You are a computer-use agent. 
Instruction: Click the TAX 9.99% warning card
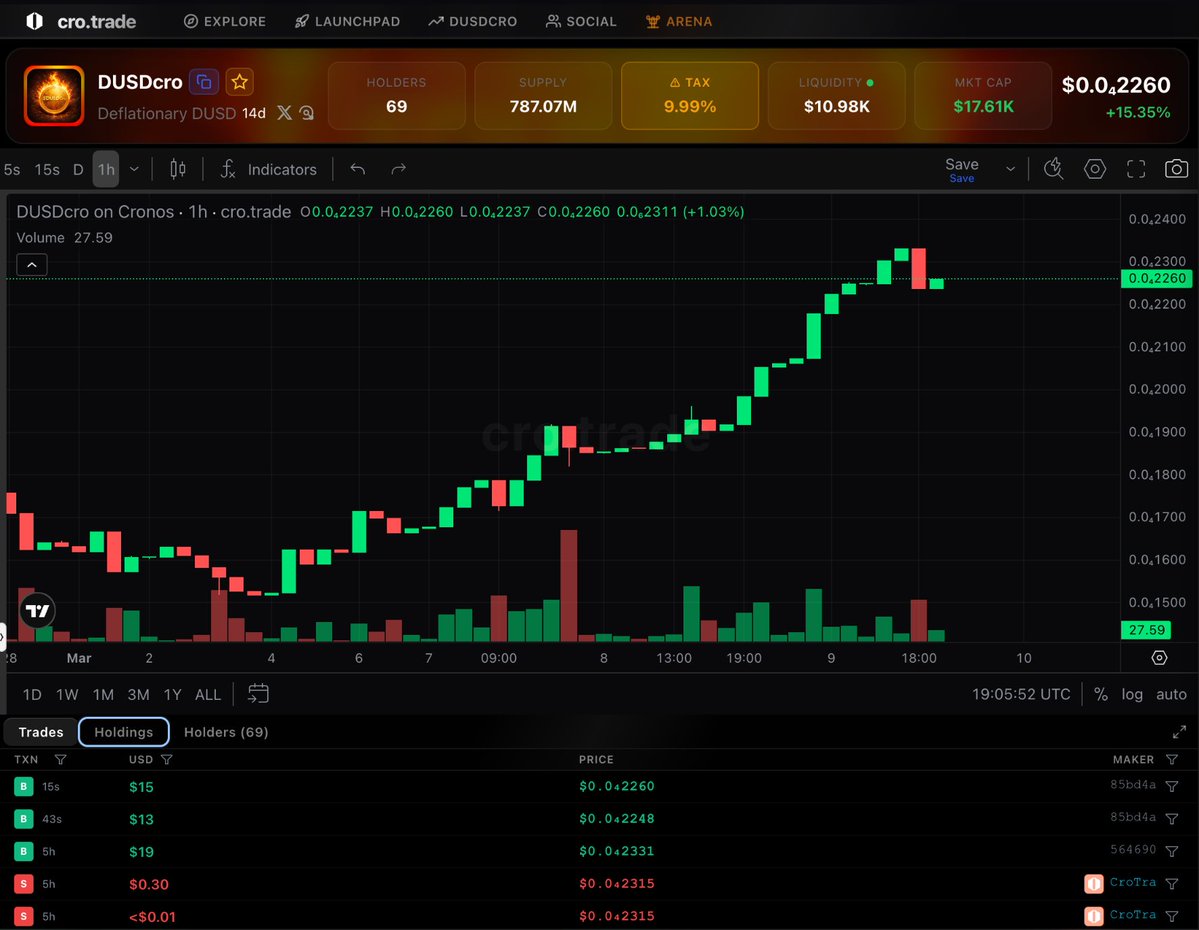[x=690, y=96]
